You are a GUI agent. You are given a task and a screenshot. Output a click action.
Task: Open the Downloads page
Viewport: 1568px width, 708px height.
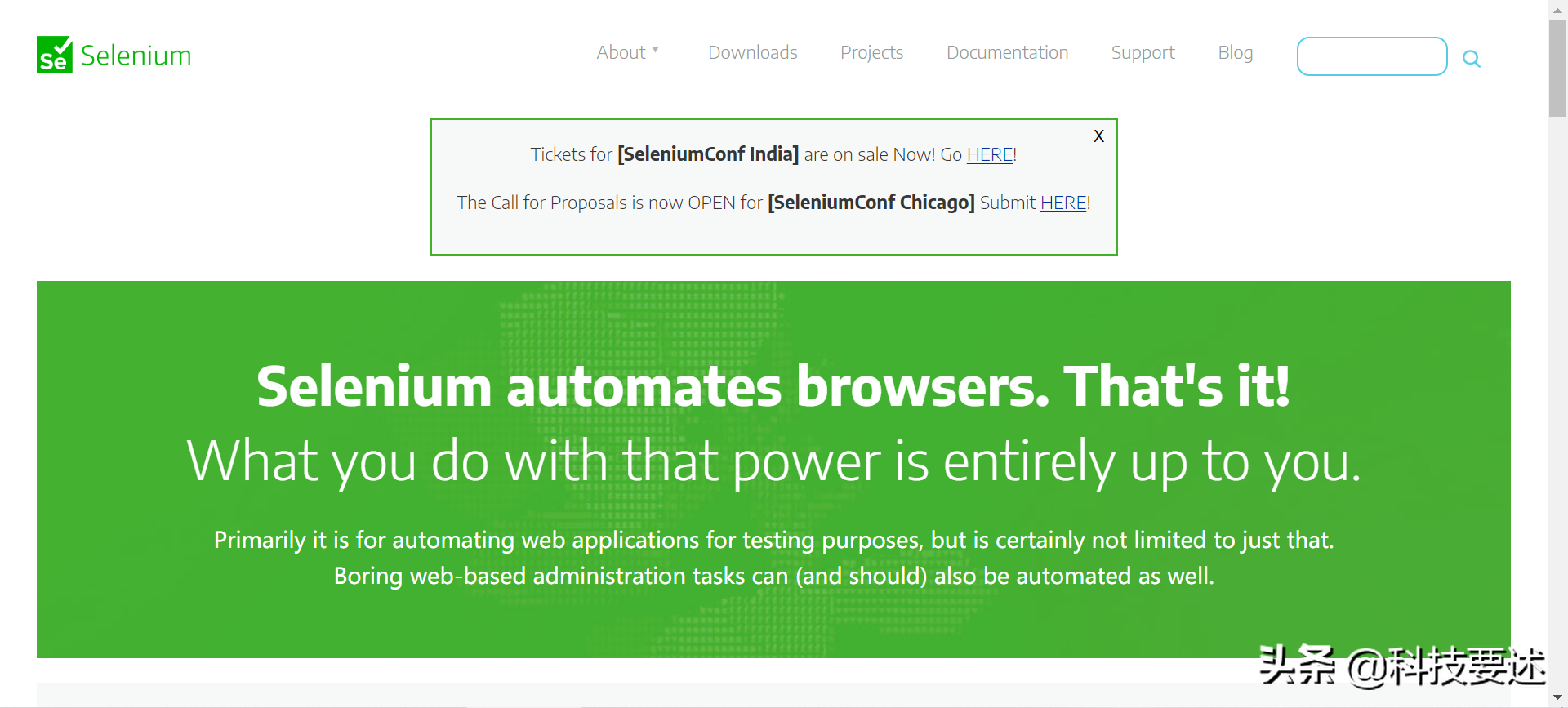(753, 52)
